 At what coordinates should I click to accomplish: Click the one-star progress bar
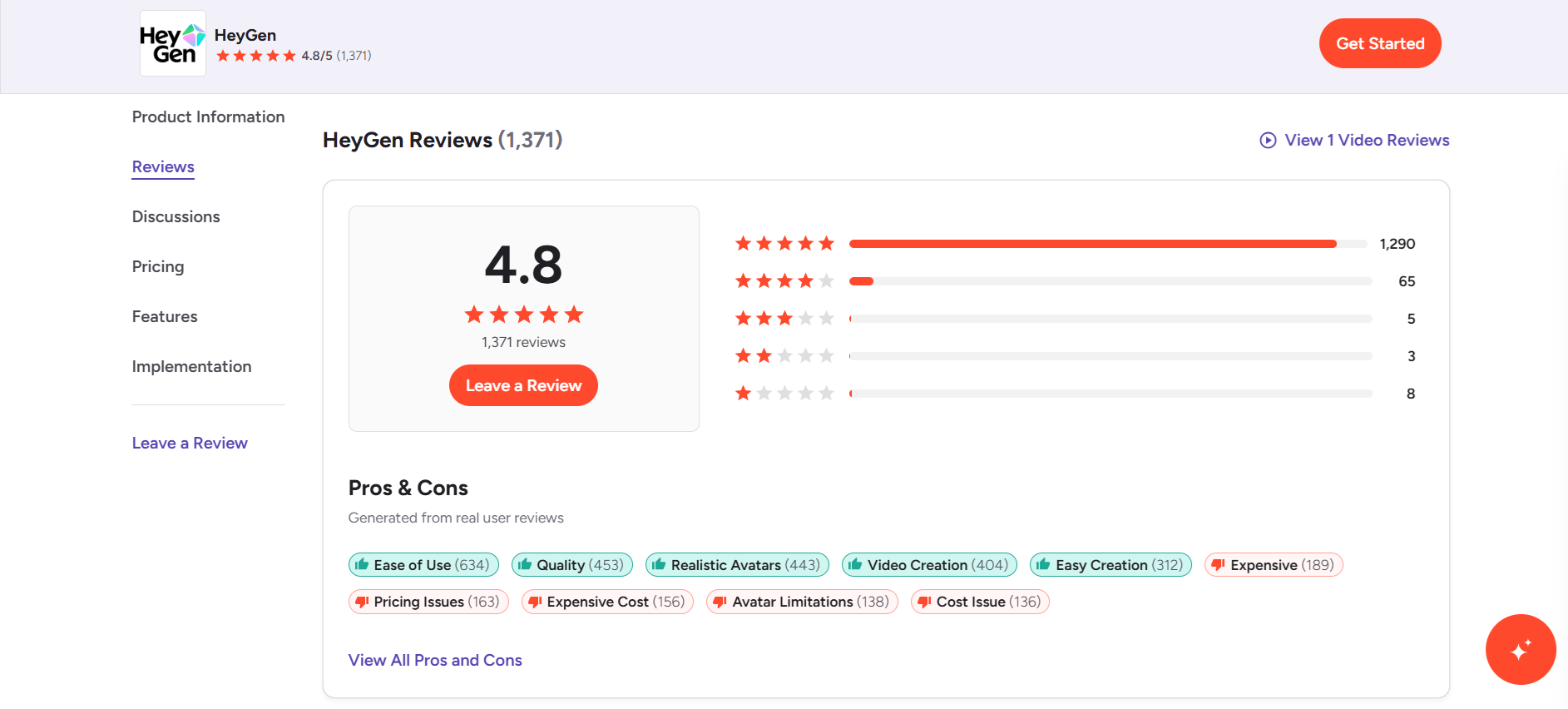1110,394
